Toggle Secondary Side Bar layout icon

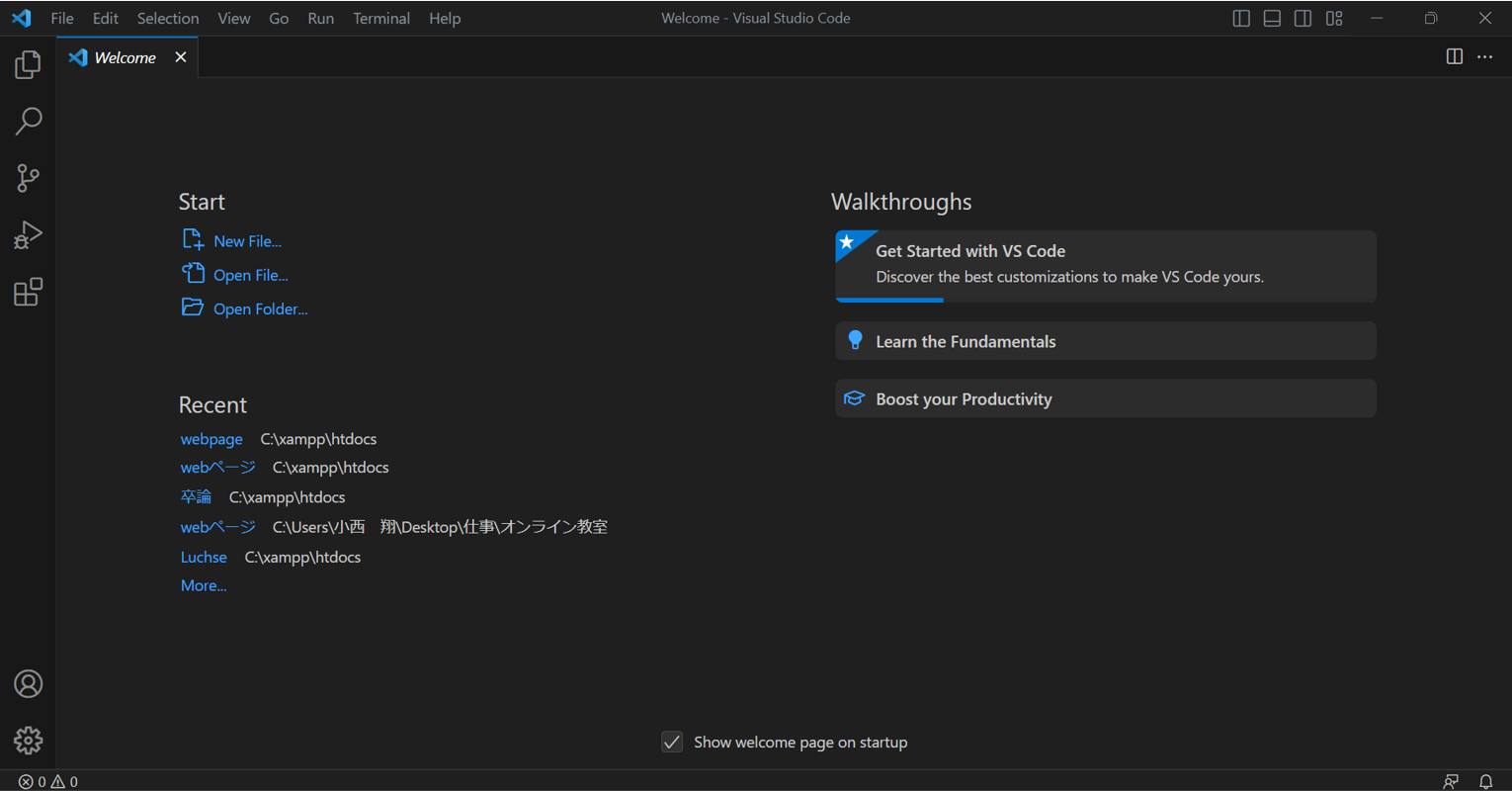[x=1302, y=18]
